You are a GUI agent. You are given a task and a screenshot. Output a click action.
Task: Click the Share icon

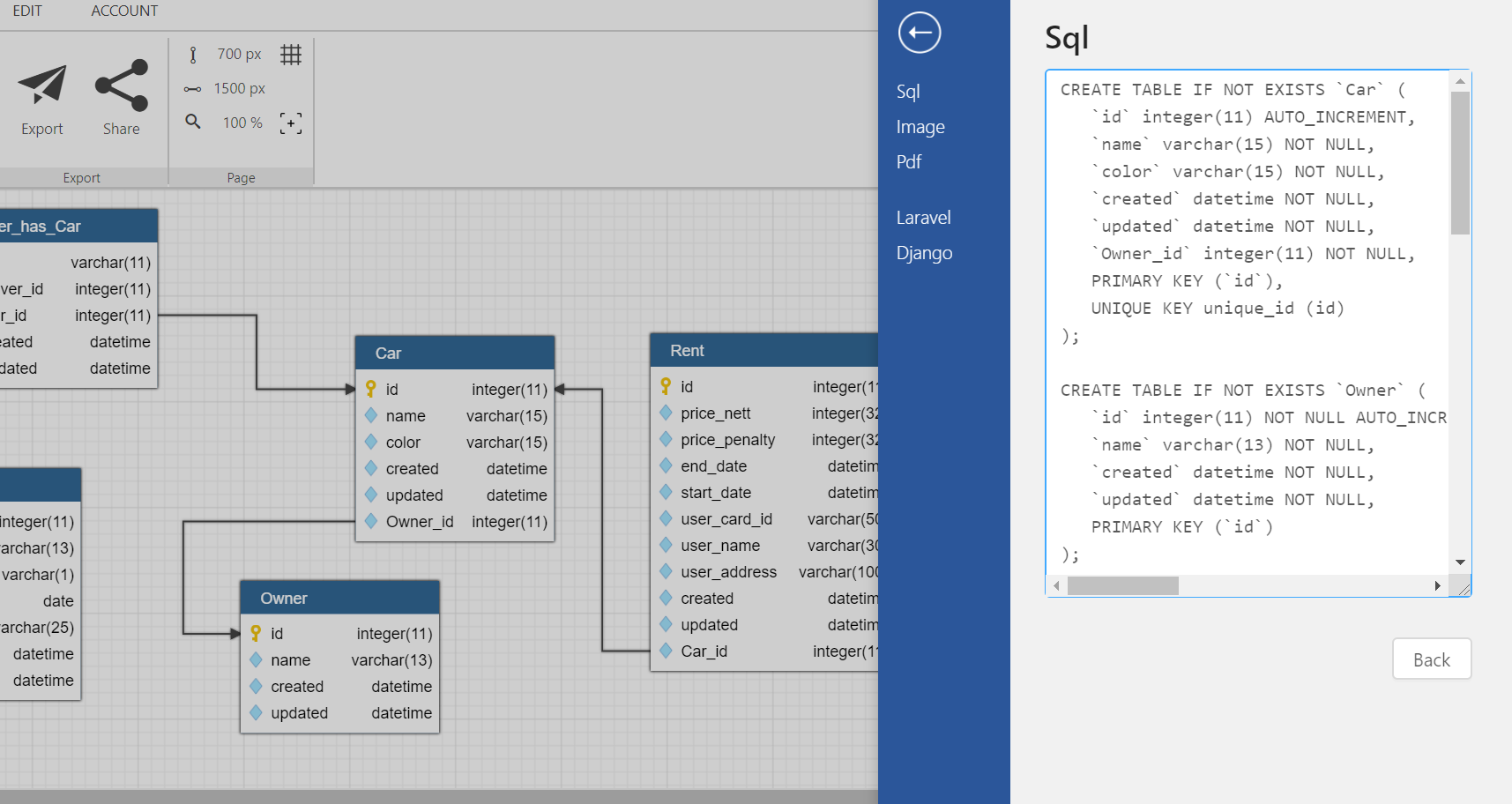[x=122, y=86]
